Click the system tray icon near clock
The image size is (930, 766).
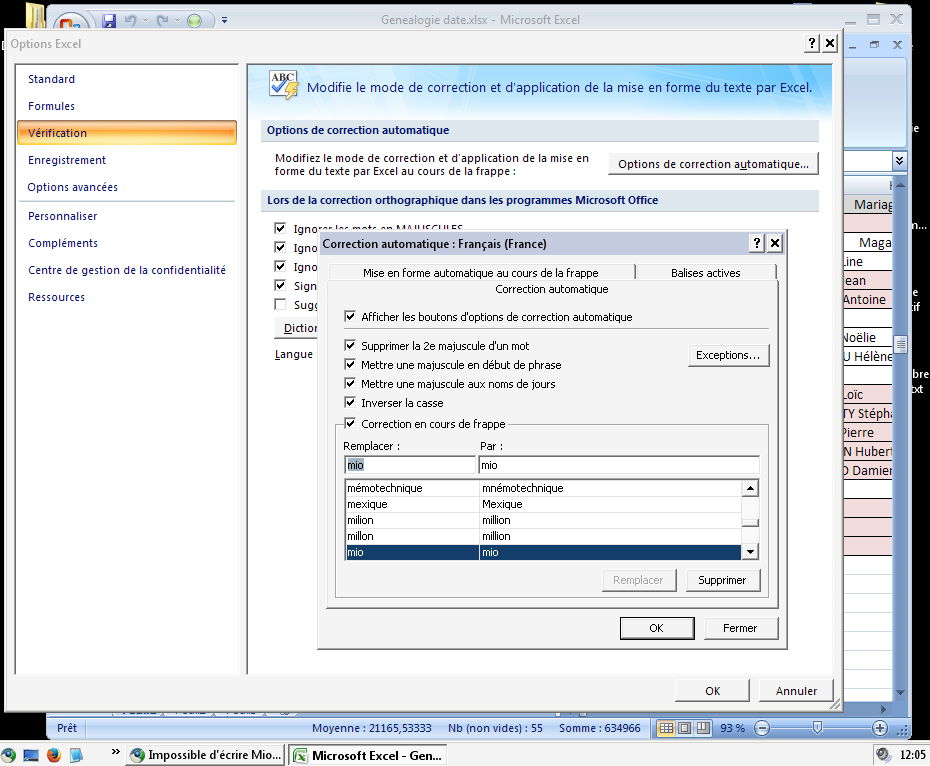(x=883, y=754)
